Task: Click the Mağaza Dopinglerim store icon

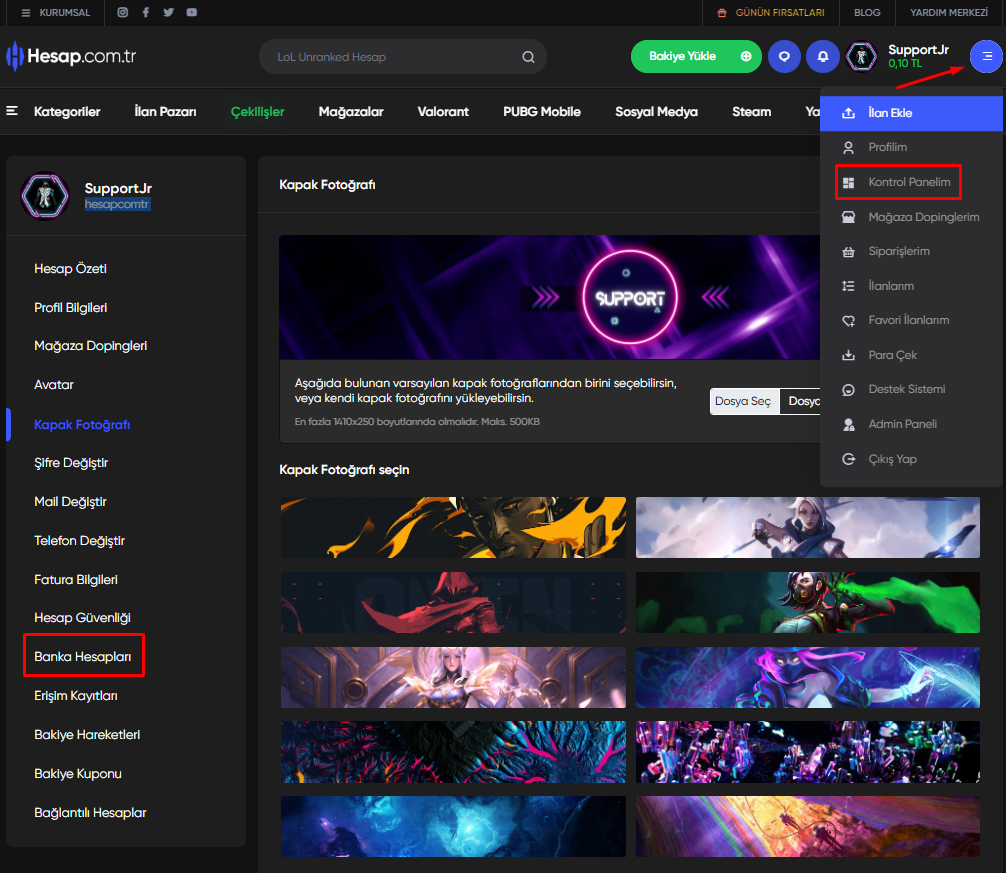Action: coord(848,217)
